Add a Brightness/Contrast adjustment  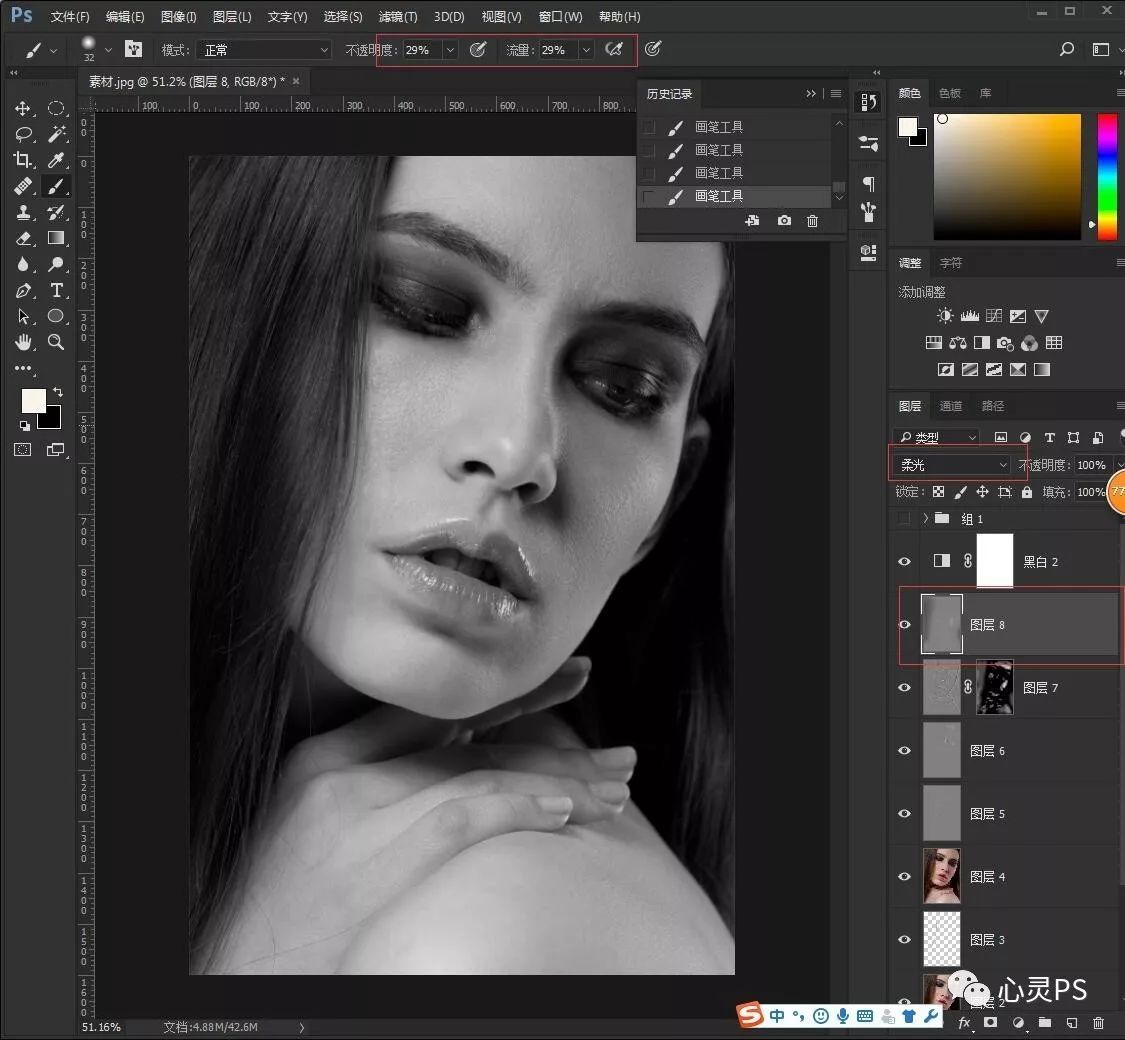[x=945, y=316]
